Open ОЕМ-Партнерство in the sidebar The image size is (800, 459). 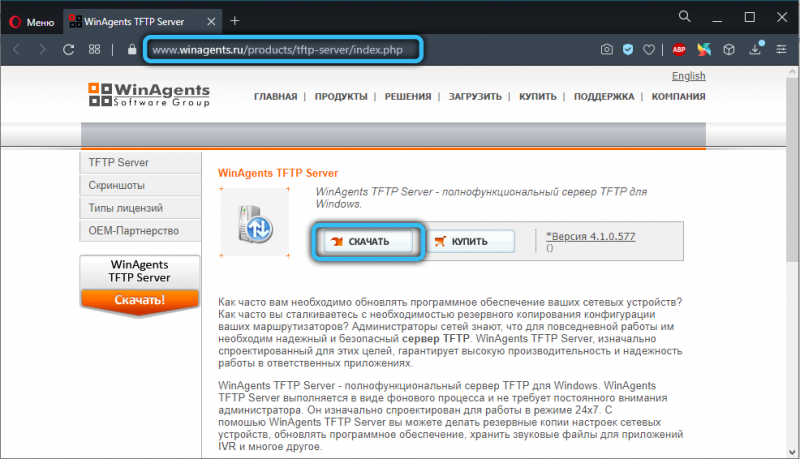(140, 231)
